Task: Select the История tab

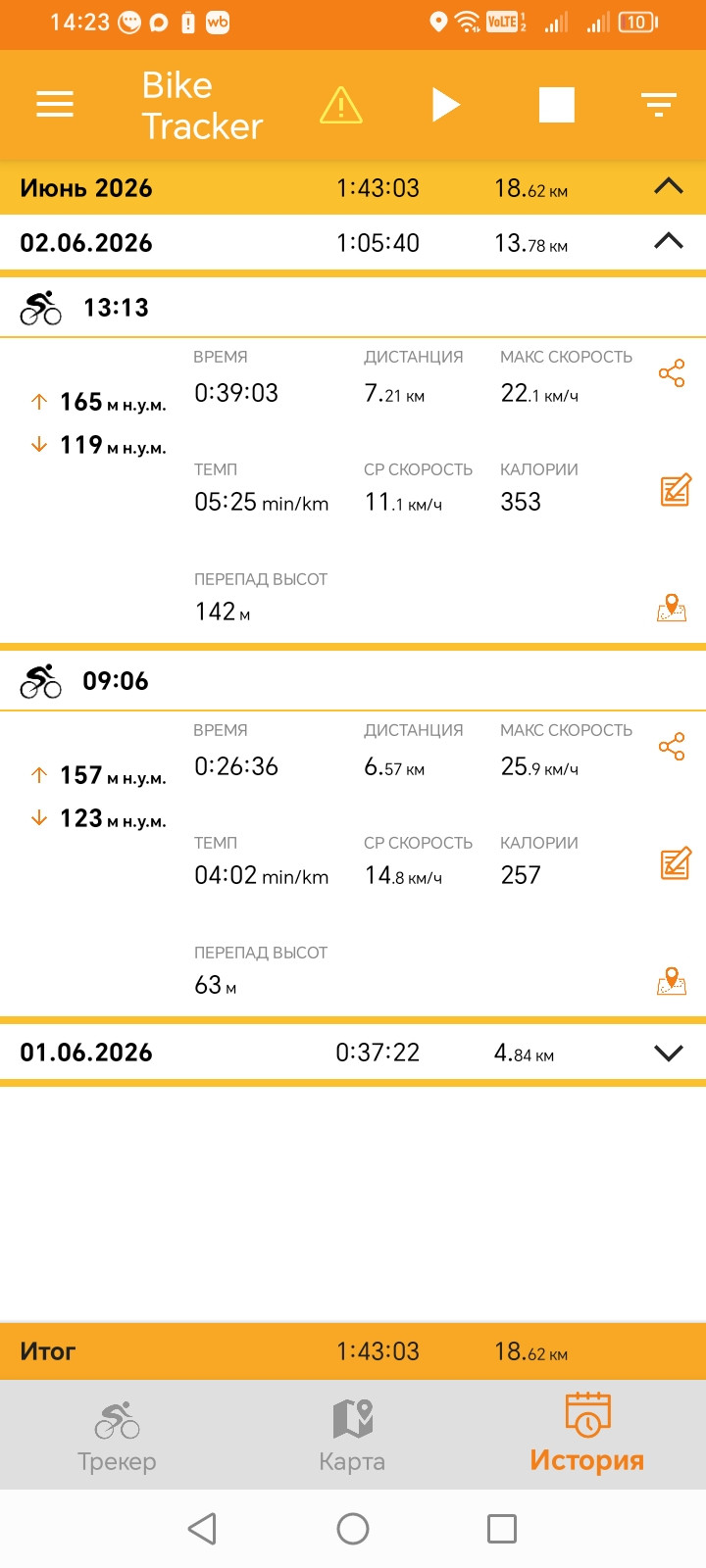Action: 587,1433
